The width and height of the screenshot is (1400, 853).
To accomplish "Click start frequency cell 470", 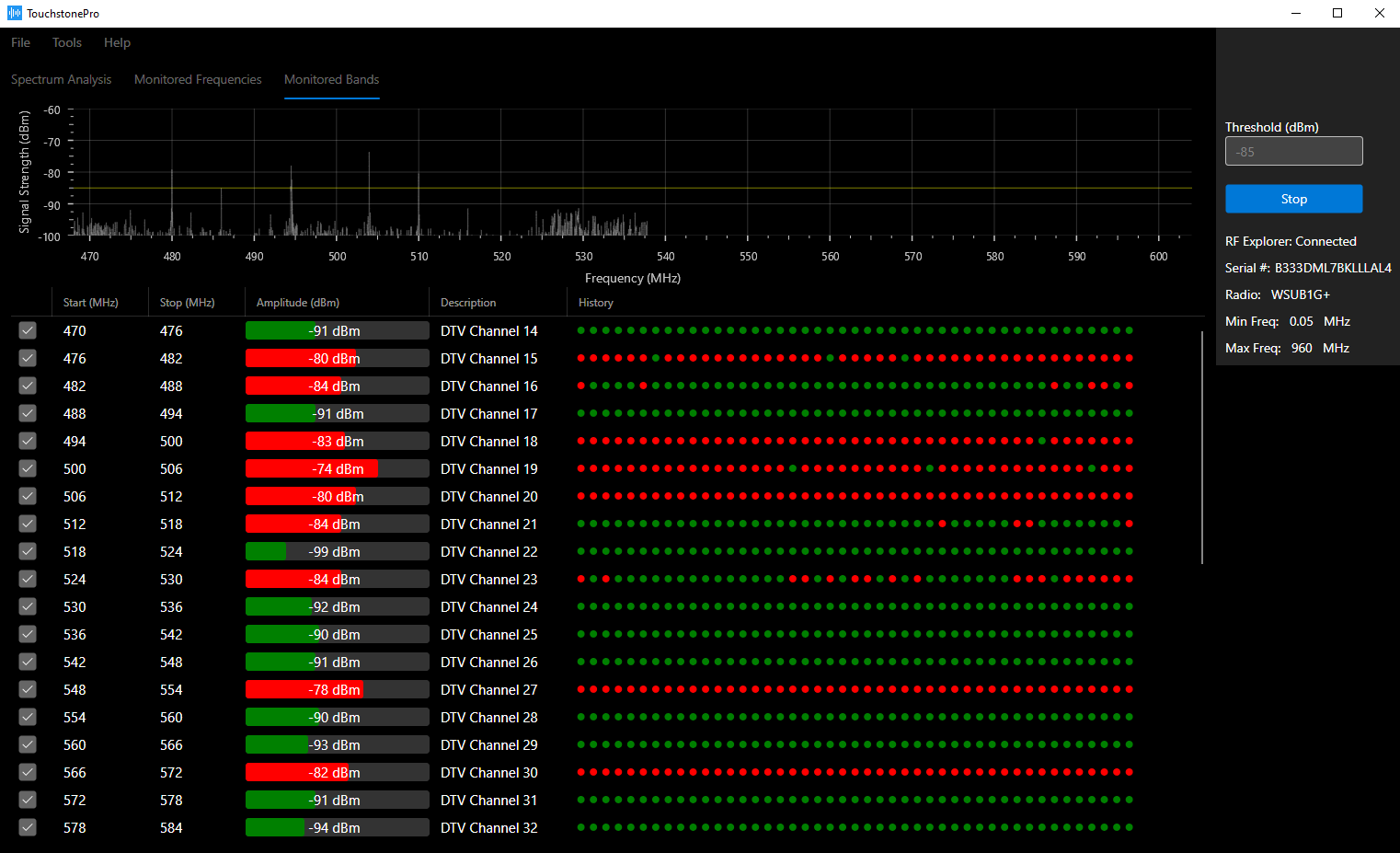I will click(x=75, y=330).
